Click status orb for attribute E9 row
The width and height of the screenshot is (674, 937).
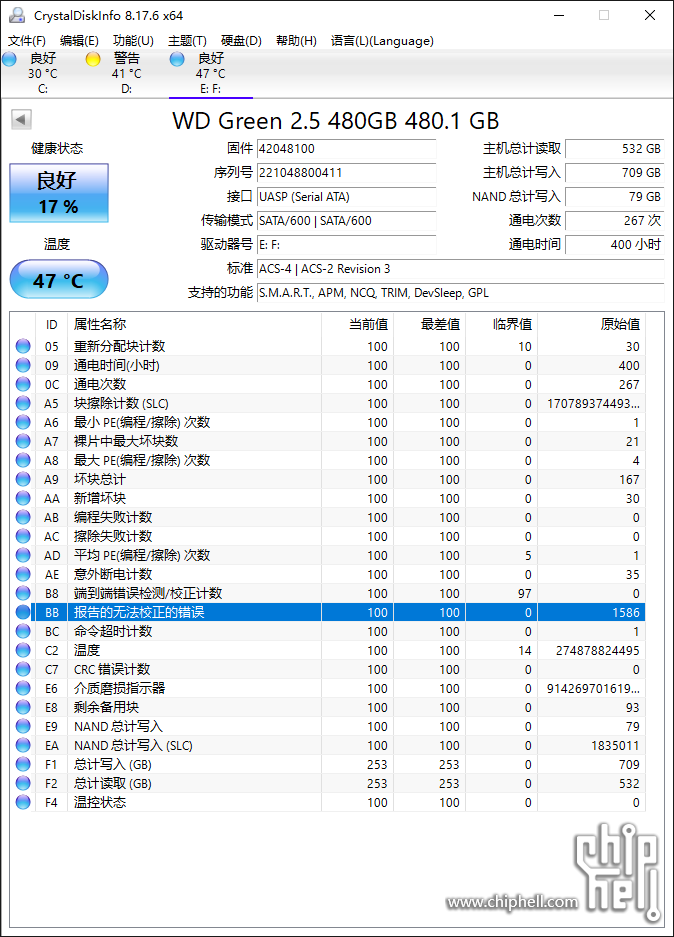23,726
